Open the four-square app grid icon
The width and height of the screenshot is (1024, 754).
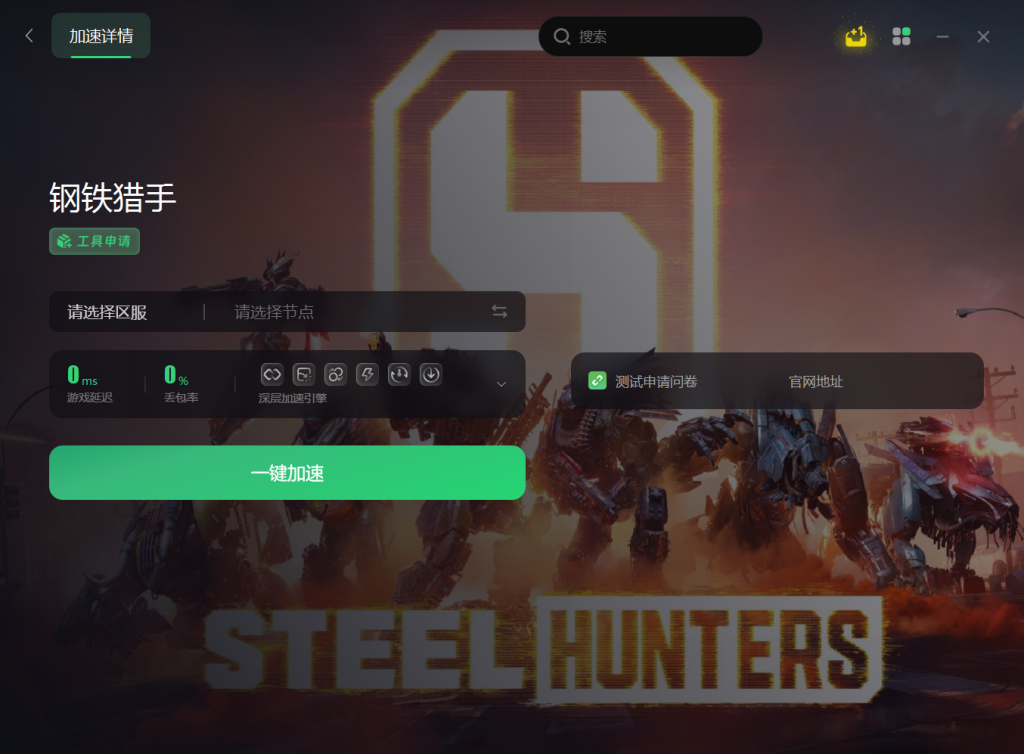(901, 37)
